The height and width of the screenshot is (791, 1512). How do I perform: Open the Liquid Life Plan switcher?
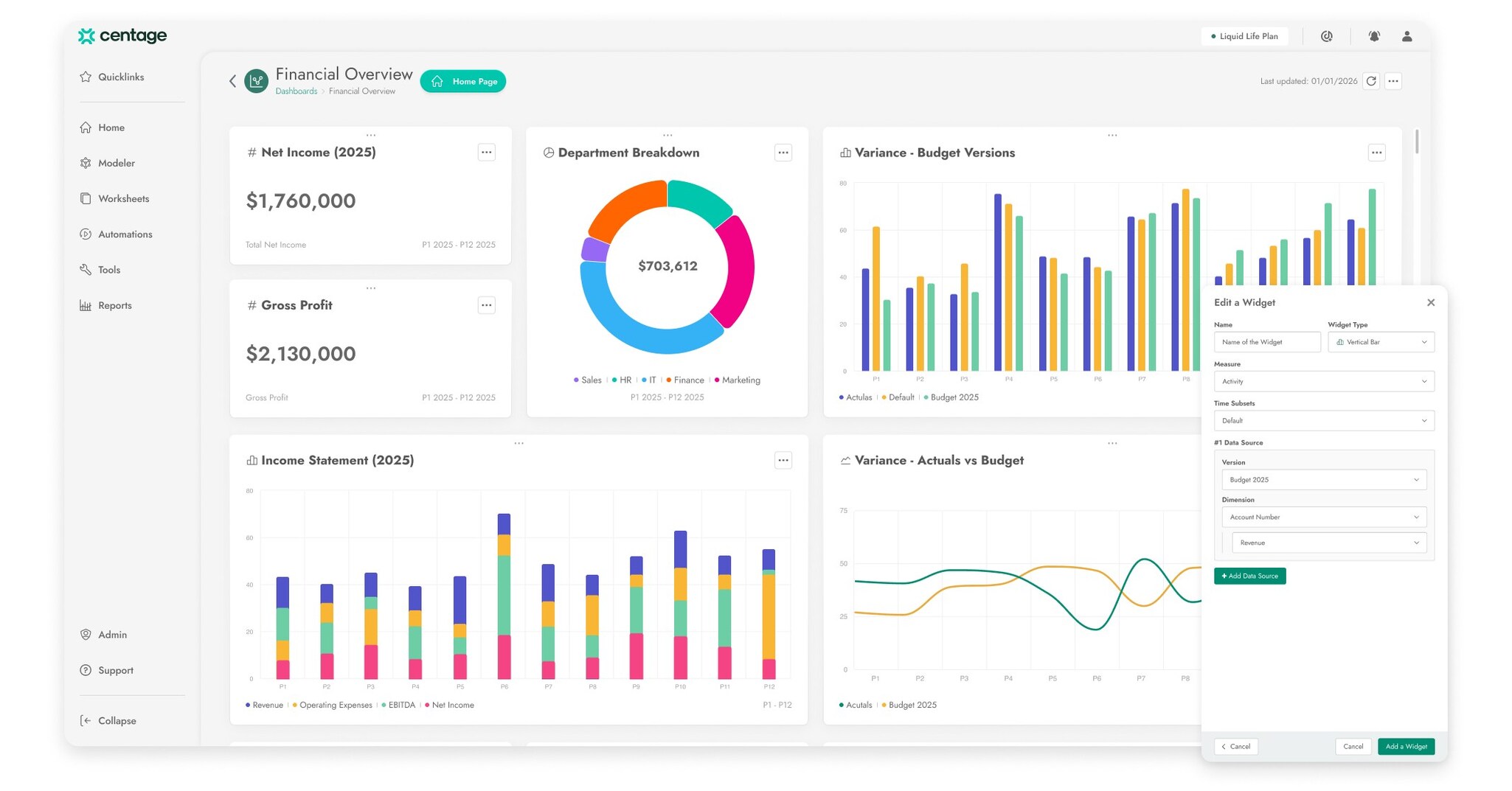pos(1244,35)
